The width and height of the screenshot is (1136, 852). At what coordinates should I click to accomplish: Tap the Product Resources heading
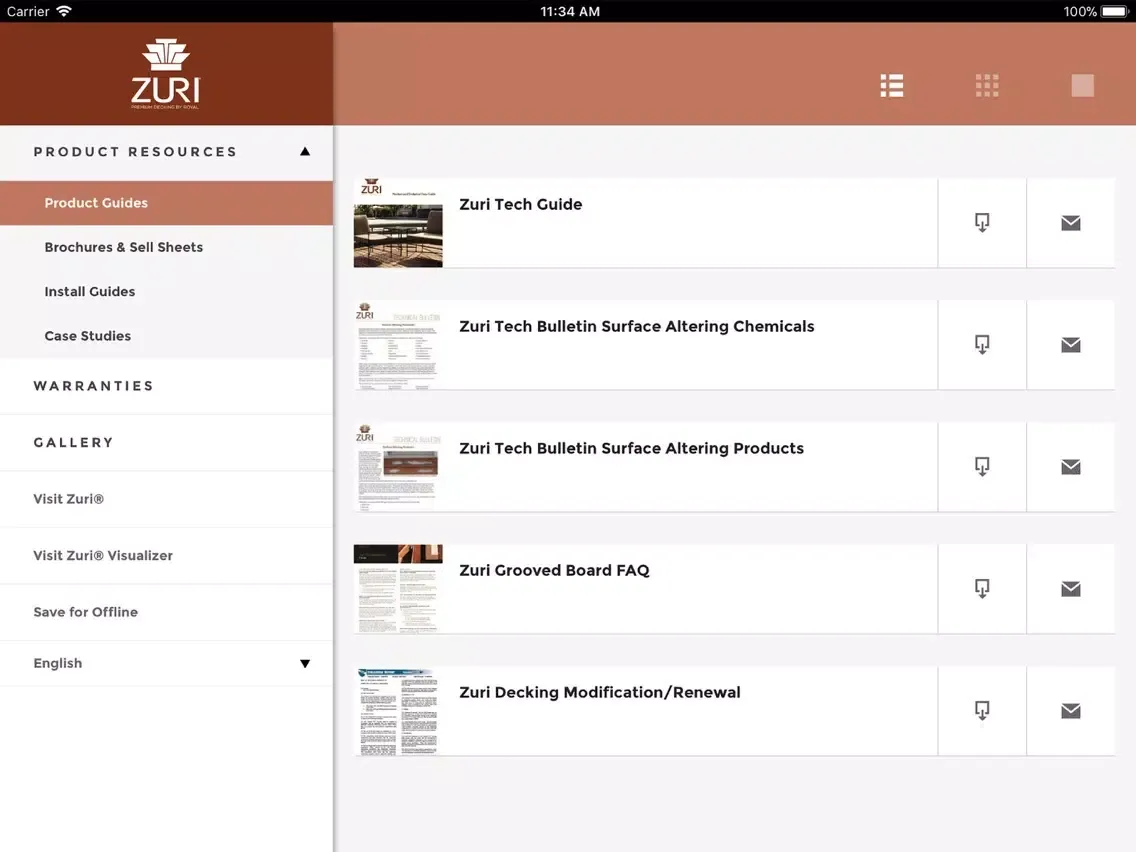pyautogui.click(x=135, y=151)
